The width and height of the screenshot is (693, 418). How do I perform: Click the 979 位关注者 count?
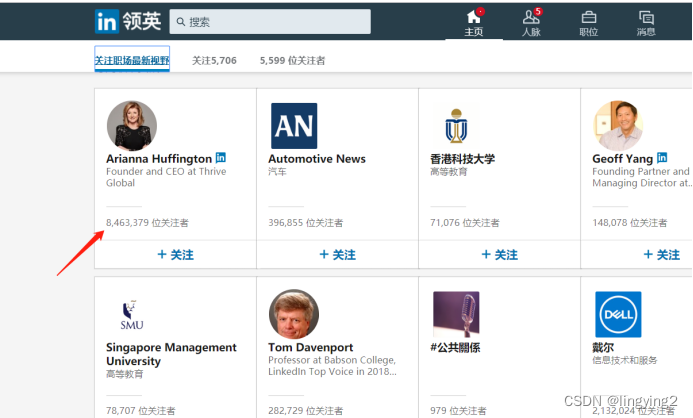tap(458, 411)
